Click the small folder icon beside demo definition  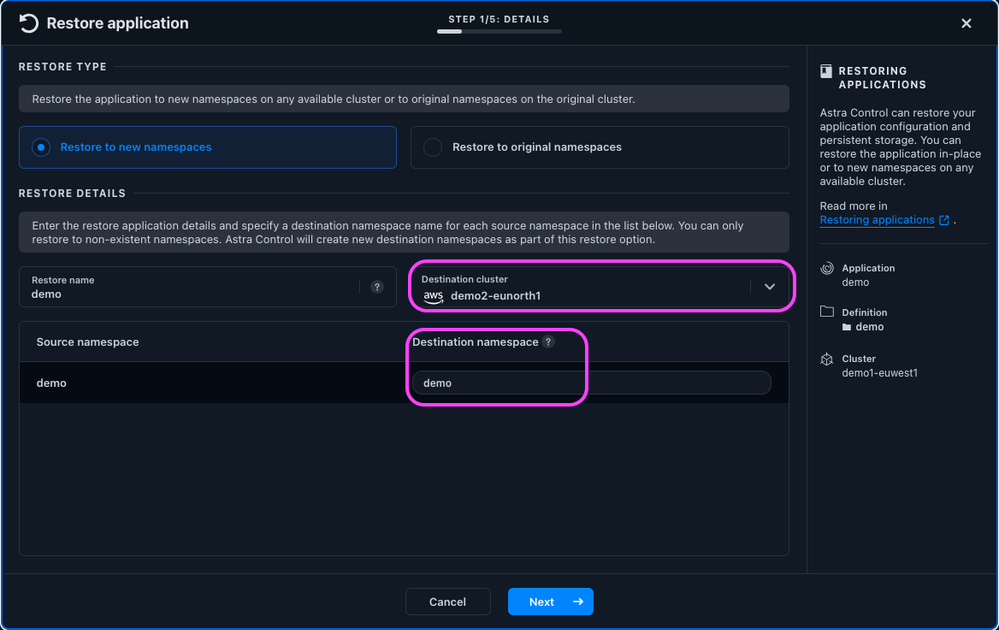(847, 327)
